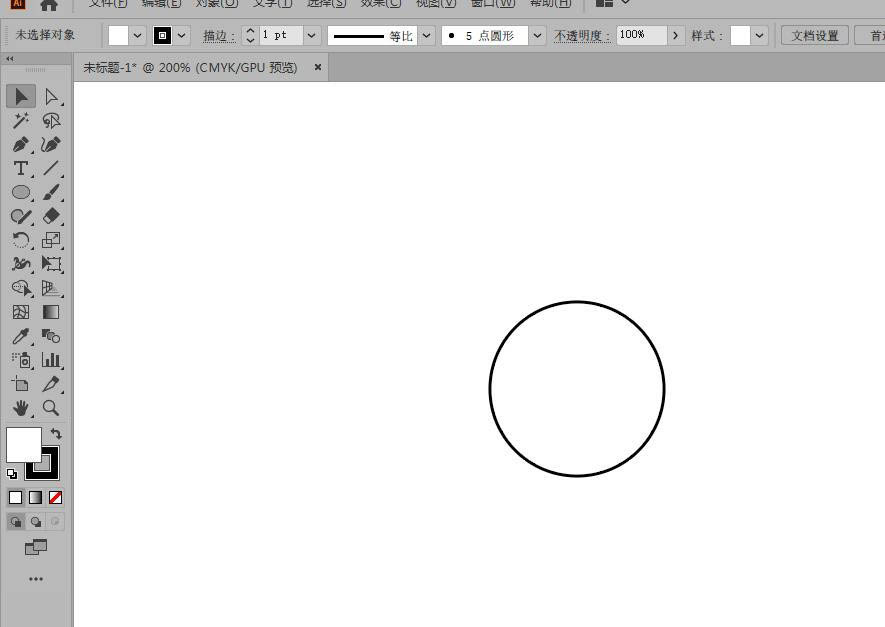This screenshot has height=627, width=885.
Task: Pick the Ellipse tool
Action: click(x=21, y=192)
